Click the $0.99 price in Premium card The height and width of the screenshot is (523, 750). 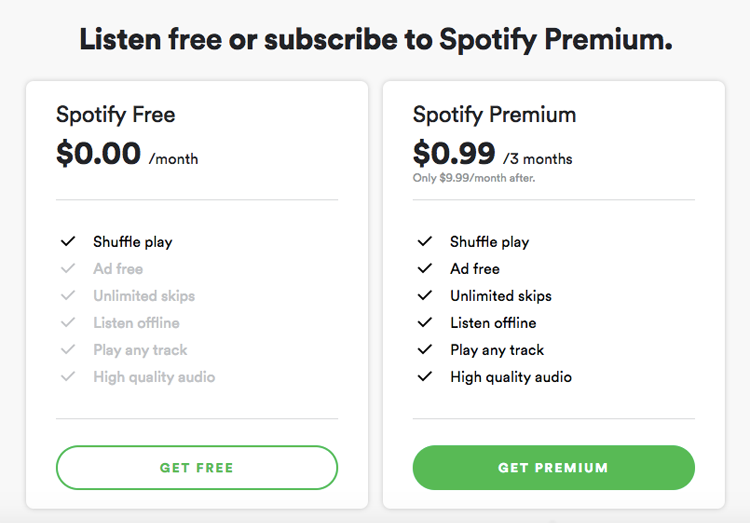tap(454, 153)
